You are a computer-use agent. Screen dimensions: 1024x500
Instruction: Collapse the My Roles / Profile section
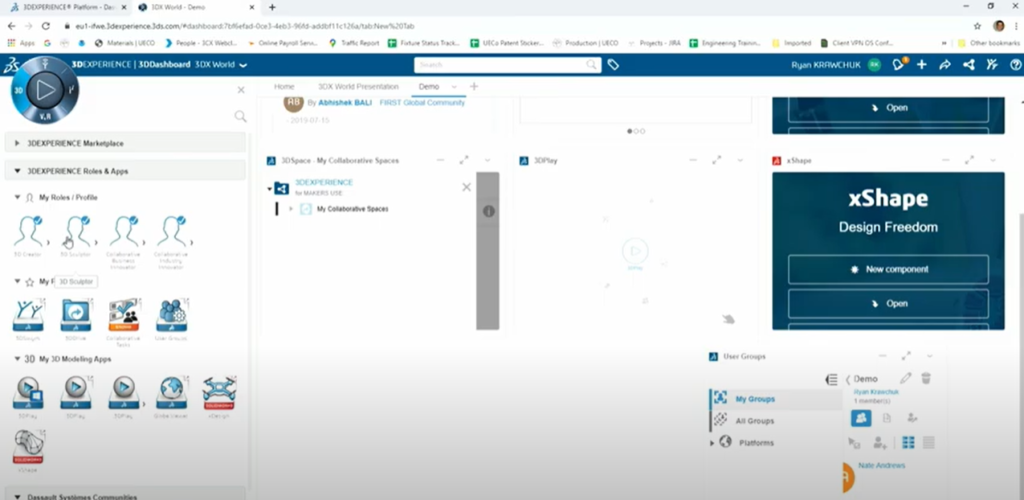(18, 197)
